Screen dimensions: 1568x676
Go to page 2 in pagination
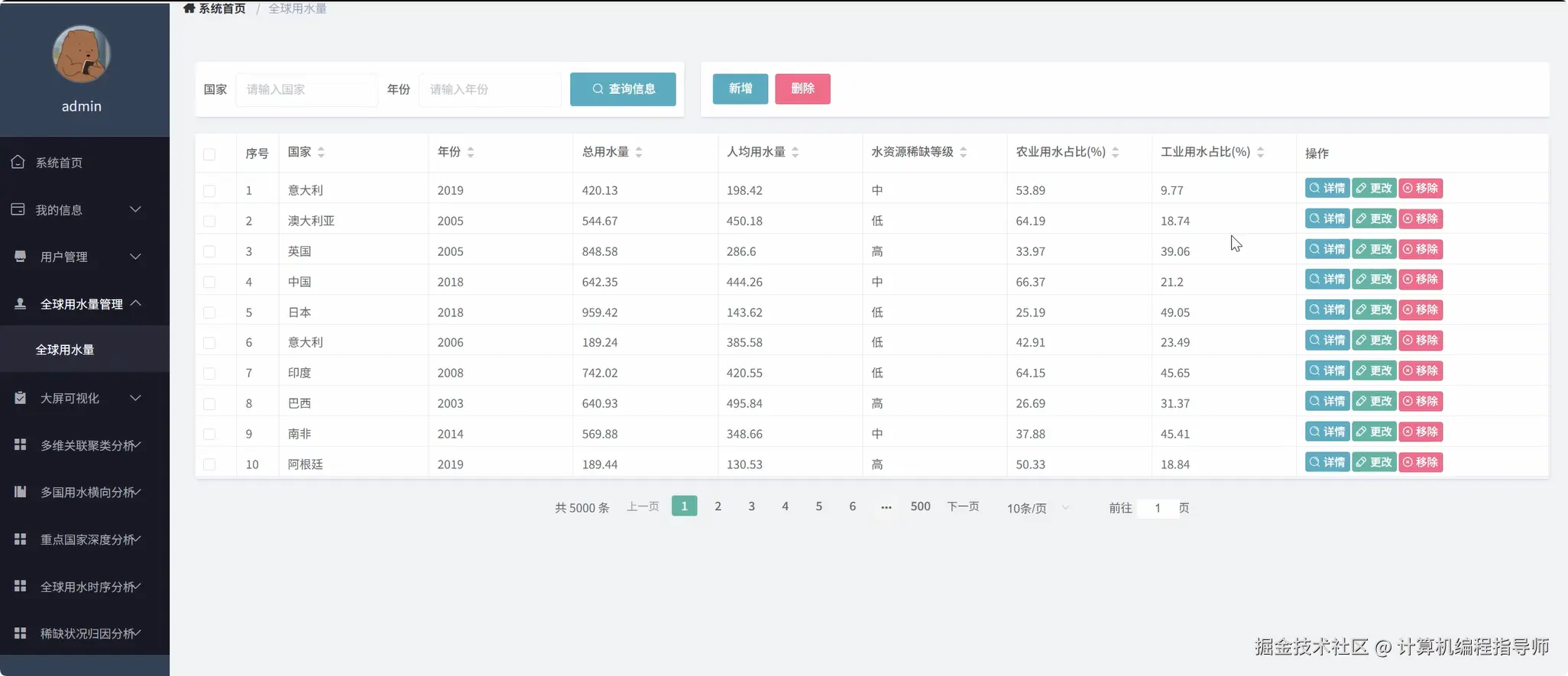[718, 506]
